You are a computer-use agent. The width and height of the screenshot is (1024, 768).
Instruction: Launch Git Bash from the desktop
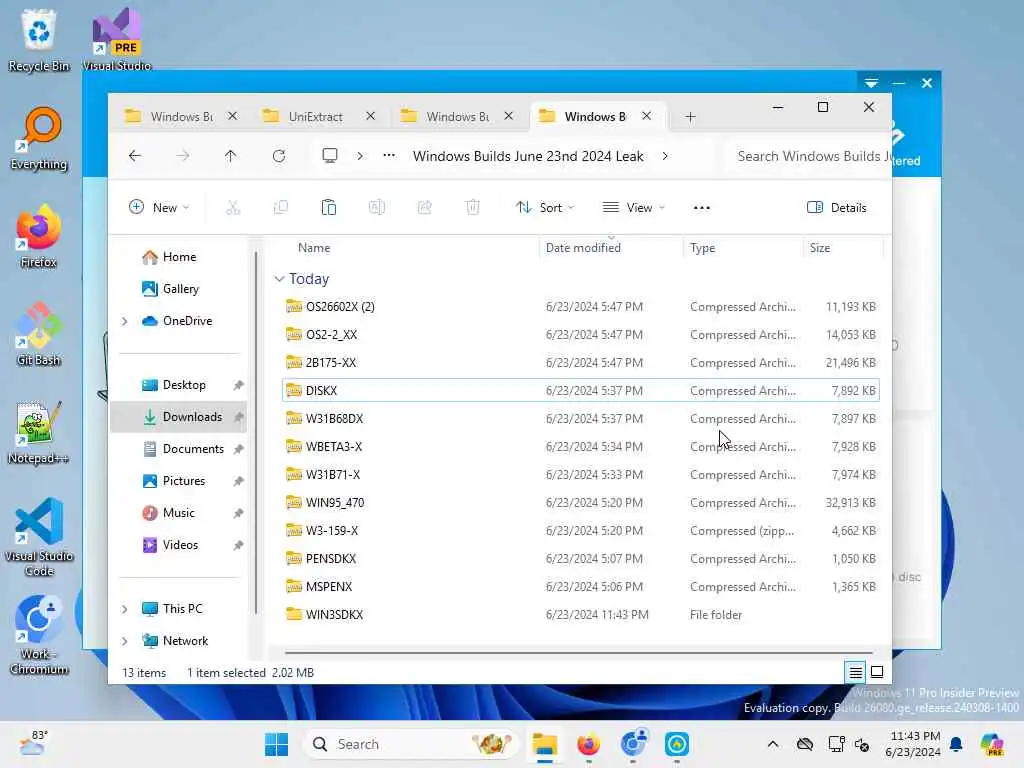tap(39, 334)
